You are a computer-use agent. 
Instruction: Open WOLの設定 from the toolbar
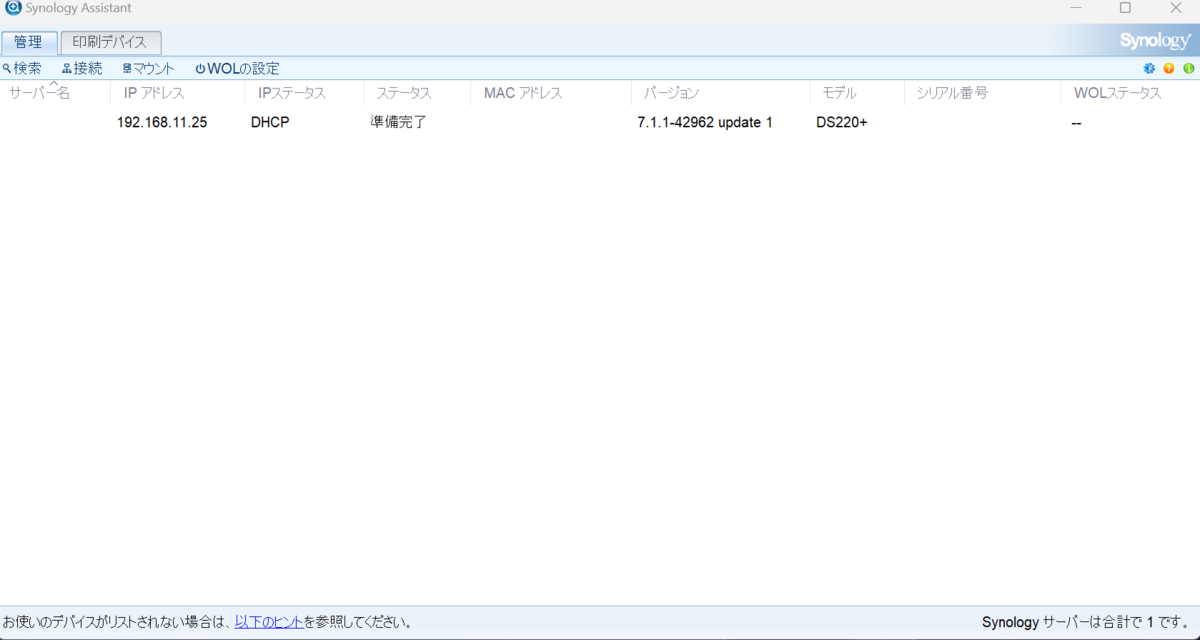(x=237, y=69)
